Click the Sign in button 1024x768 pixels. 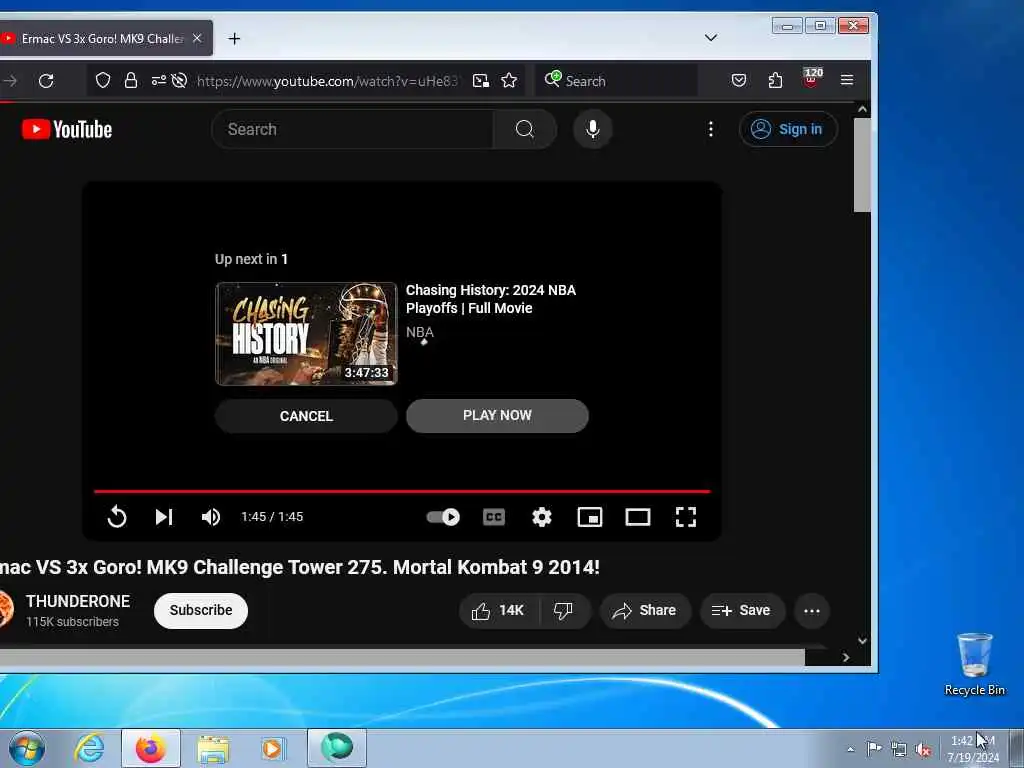(x=788, y=129)
